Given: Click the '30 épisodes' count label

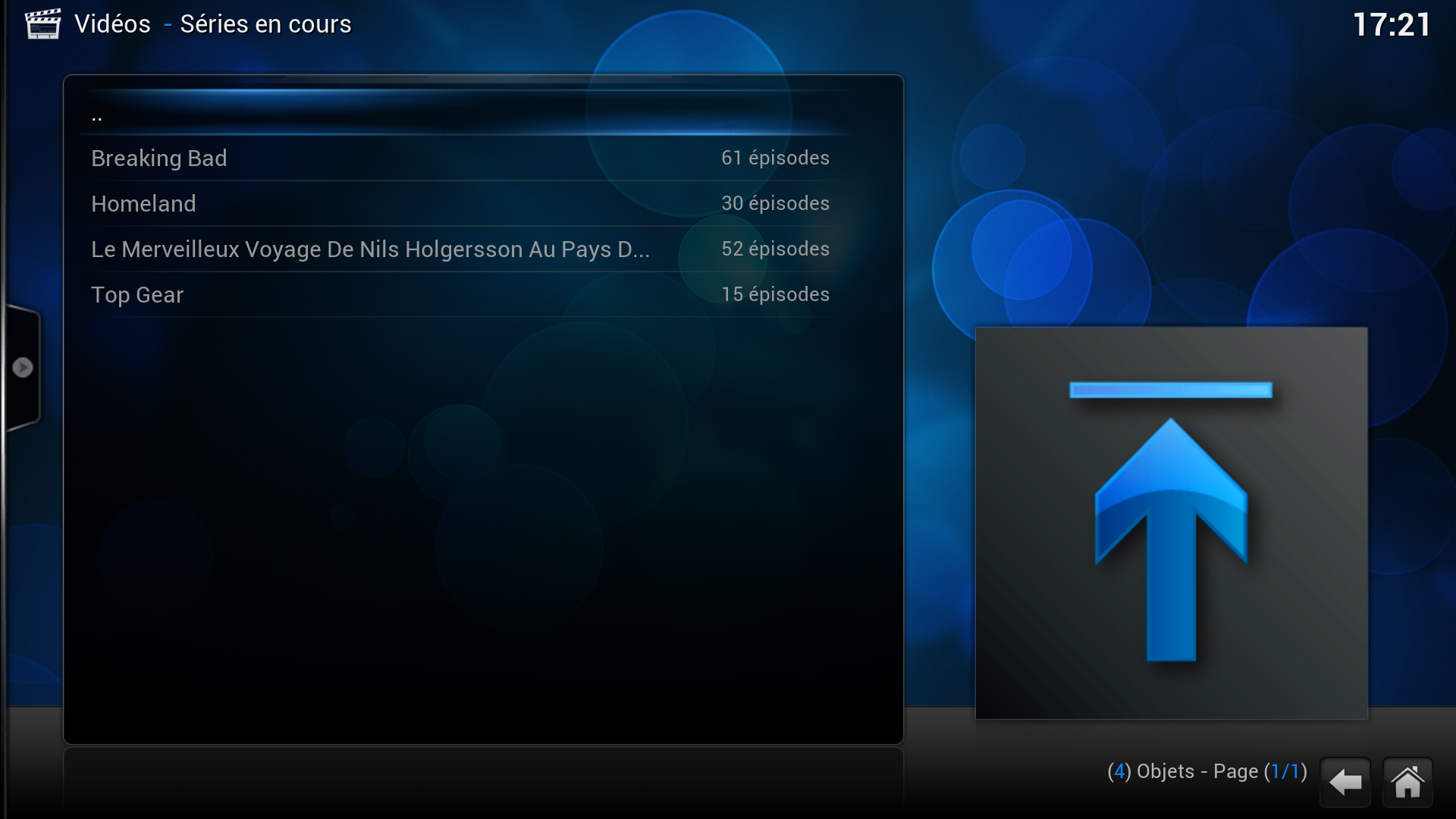Looking at the screenshot, I should 775,203.
